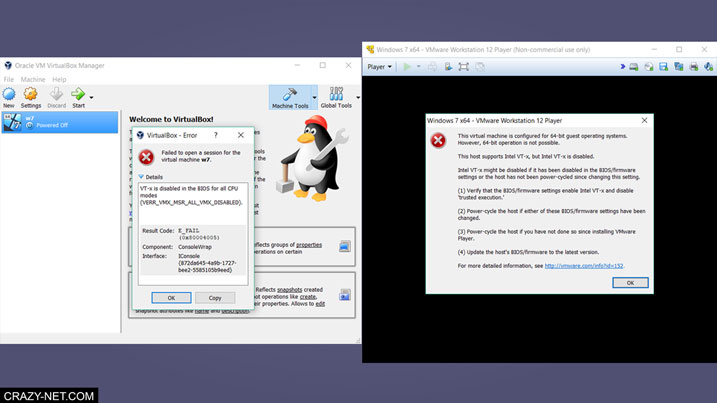Click the blue chevron to expand device icons
Screen dimensions: 717x403
click(x=622, y=67)
